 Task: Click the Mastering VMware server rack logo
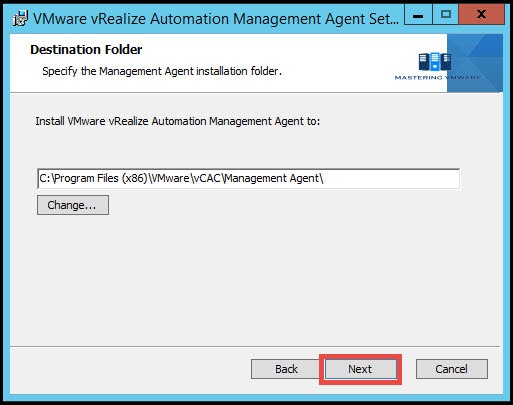pyautogui.click(x=434, y=62)
